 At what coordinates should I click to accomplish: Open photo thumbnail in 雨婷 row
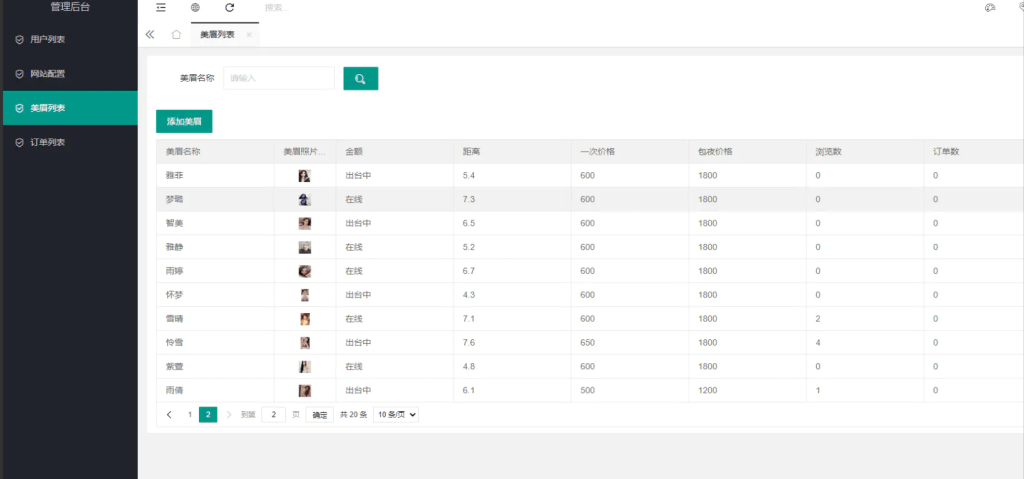point(304,271)
